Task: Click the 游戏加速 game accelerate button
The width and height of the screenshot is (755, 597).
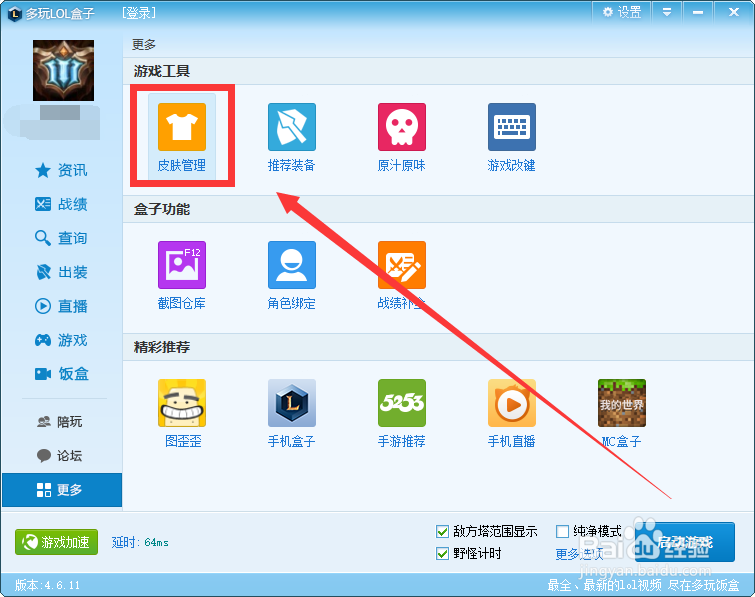Action: coord(56,542)
